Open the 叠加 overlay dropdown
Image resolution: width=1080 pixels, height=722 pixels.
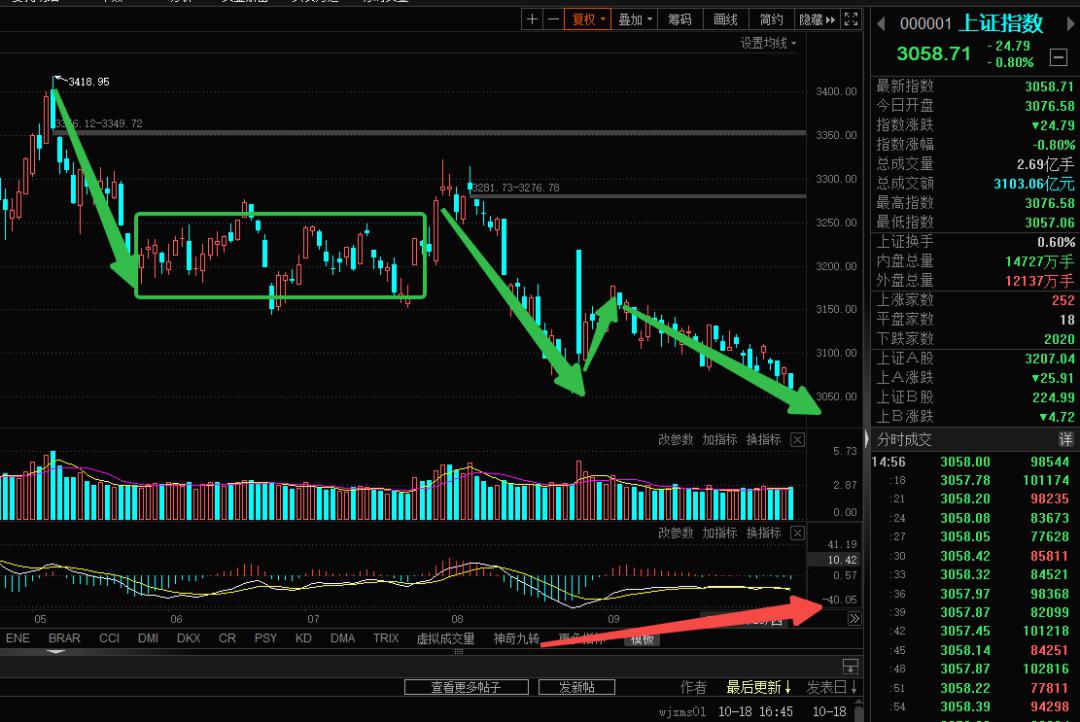click(635, 19)
